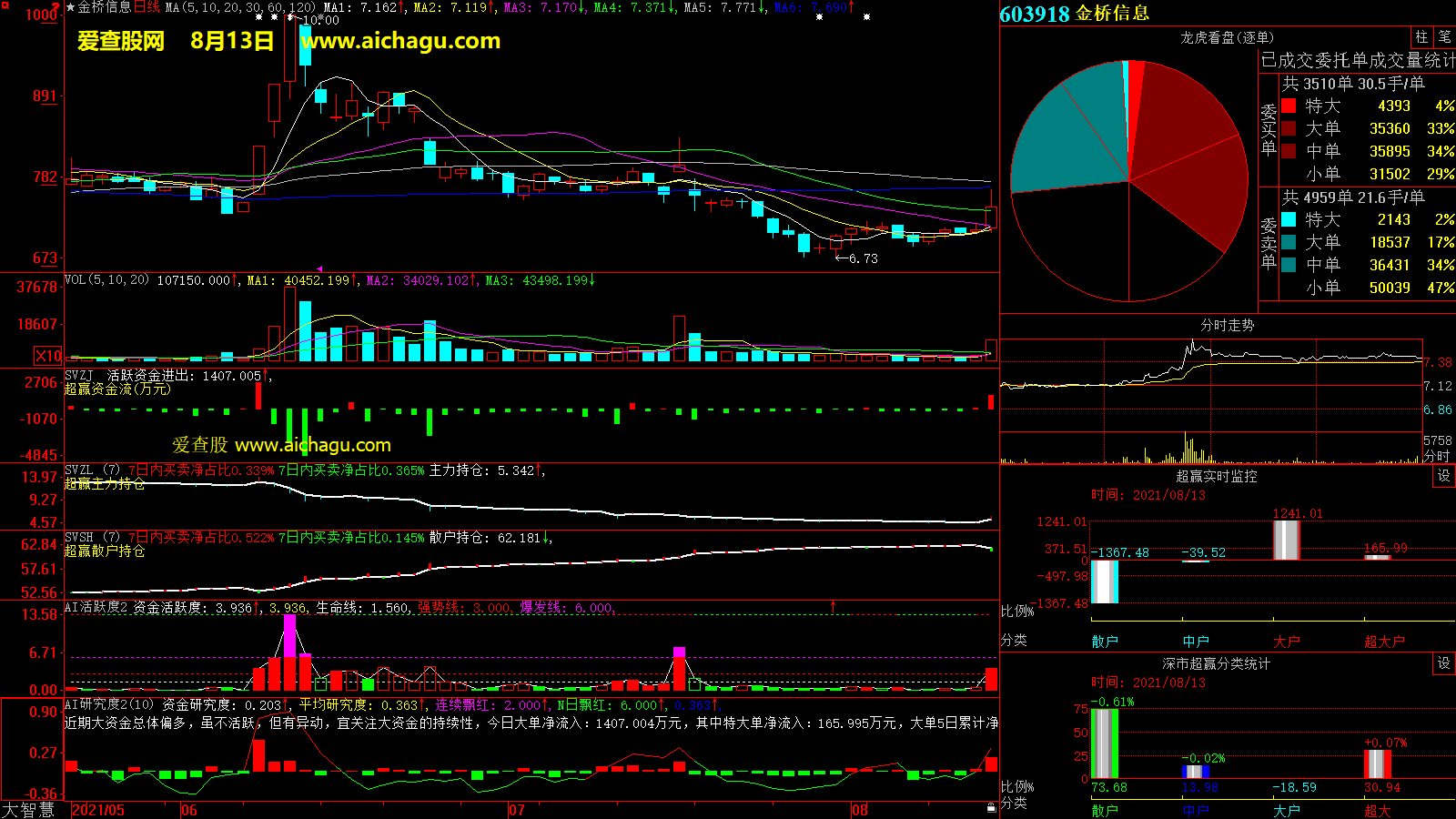Click the star icon before 金桥信息
This screenshot has height=819, width=1456.
tap(70, 7)
